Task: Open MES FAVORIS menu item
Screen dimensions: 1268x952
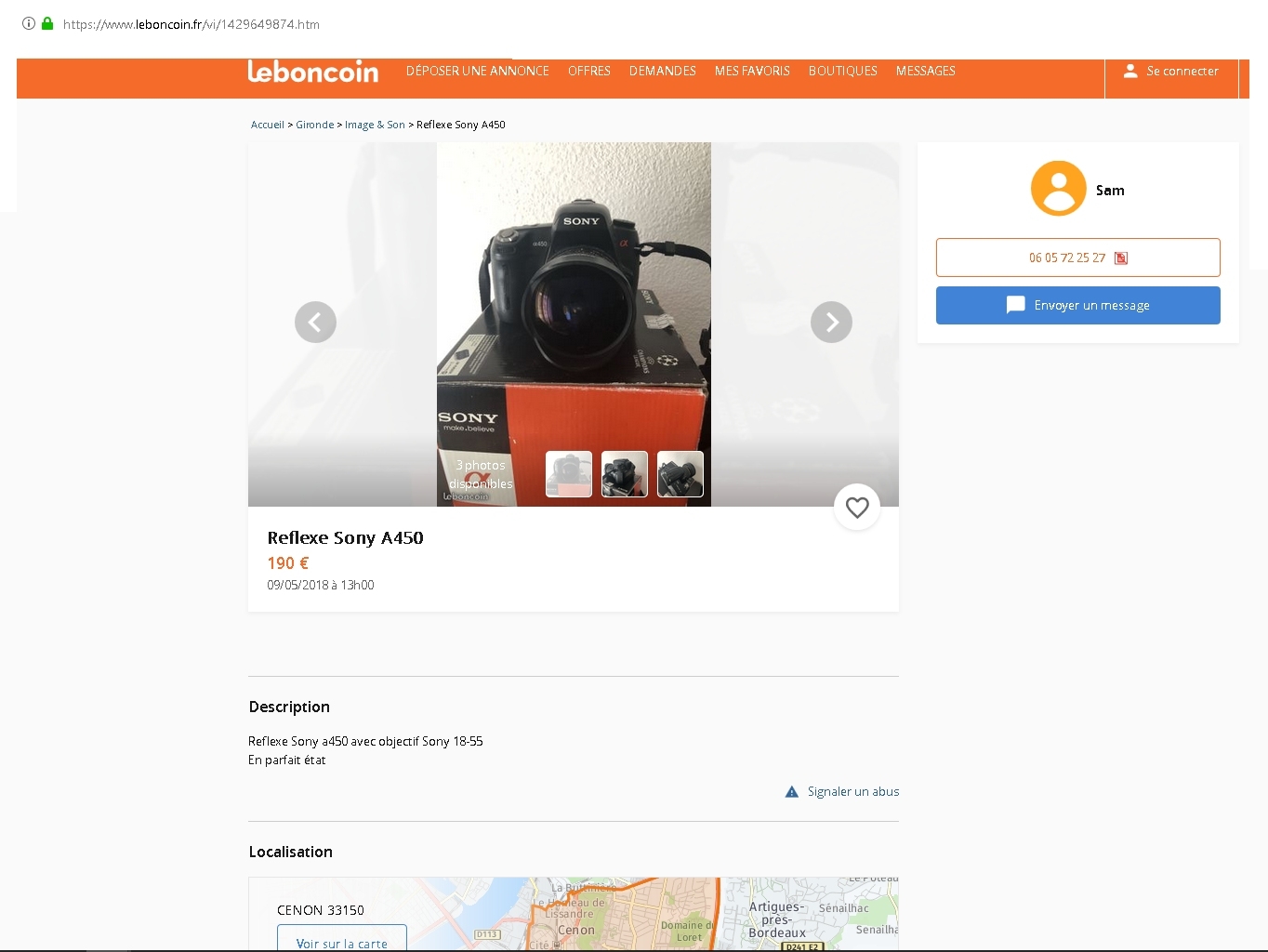Action: 752,72
